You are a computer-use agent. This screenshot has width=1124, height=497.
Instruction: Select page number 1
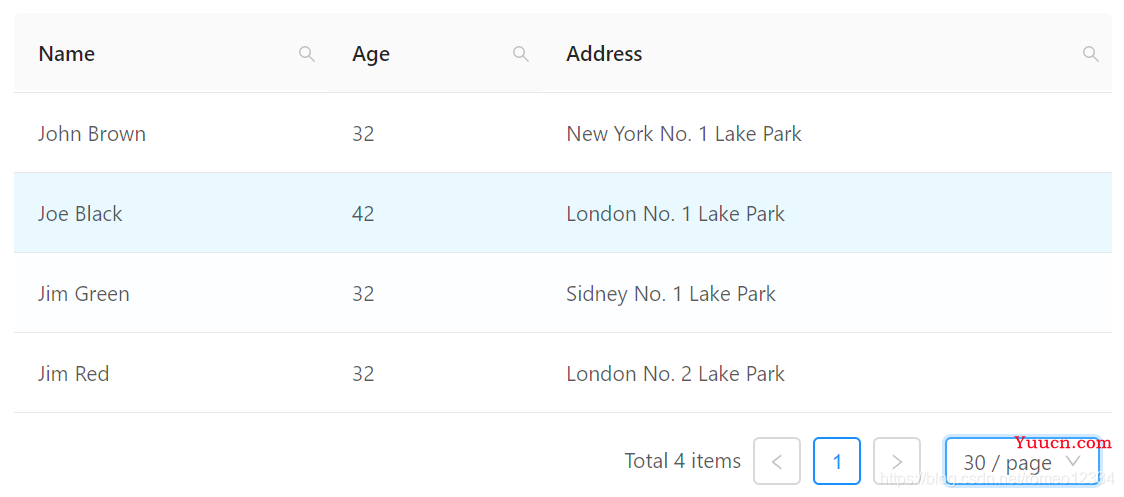click(x=837, y=461)
